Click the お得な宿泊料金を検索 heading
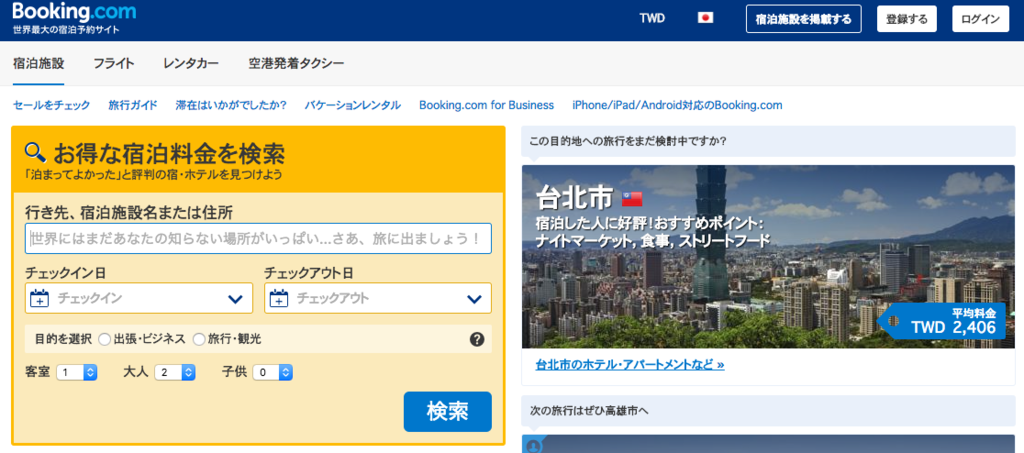Image resolution: width=1024 pixels, height=453 pixels. tap(168, 153)
